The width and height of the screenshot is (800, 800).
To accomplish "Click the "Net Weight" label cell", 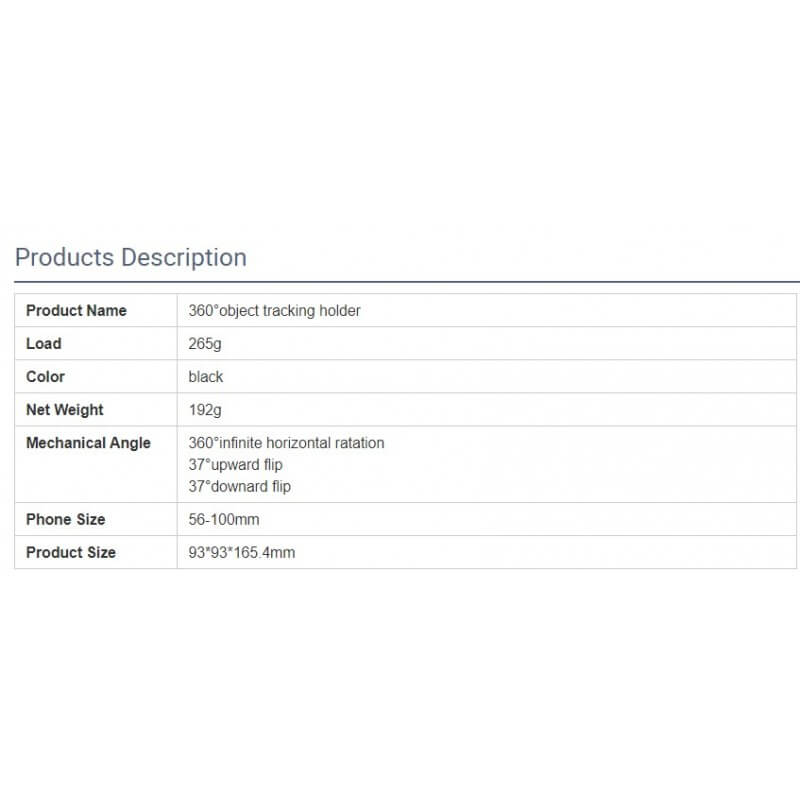I will 64,409.
